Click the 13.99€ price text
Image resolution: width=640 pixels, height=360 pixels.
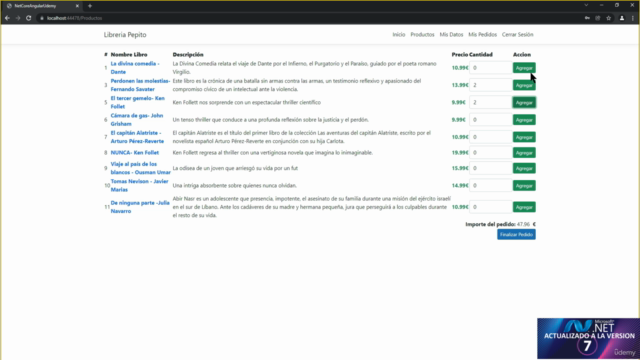460,85
